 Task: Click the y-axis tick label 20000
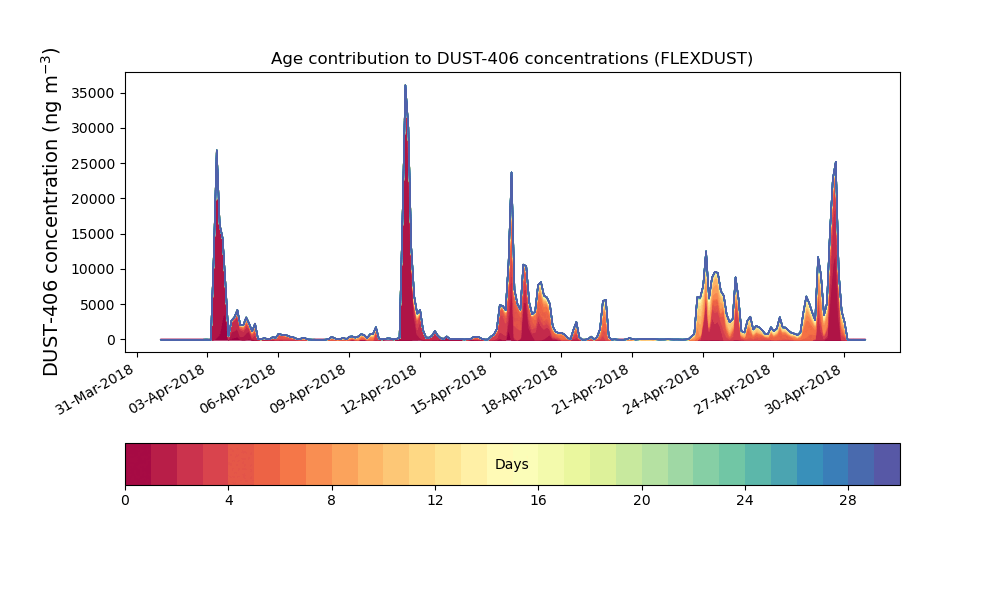point(93,199)
